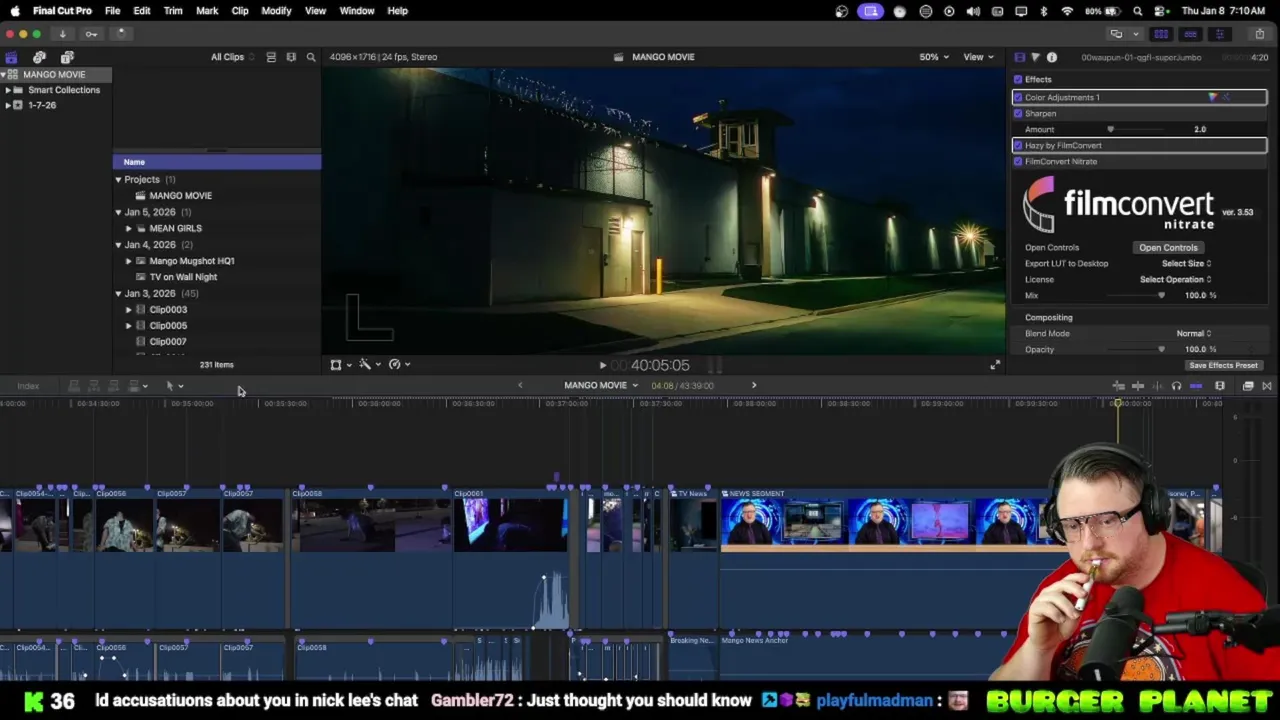
Task: Open the Effects browser icon
Action: coord(1248,386)
